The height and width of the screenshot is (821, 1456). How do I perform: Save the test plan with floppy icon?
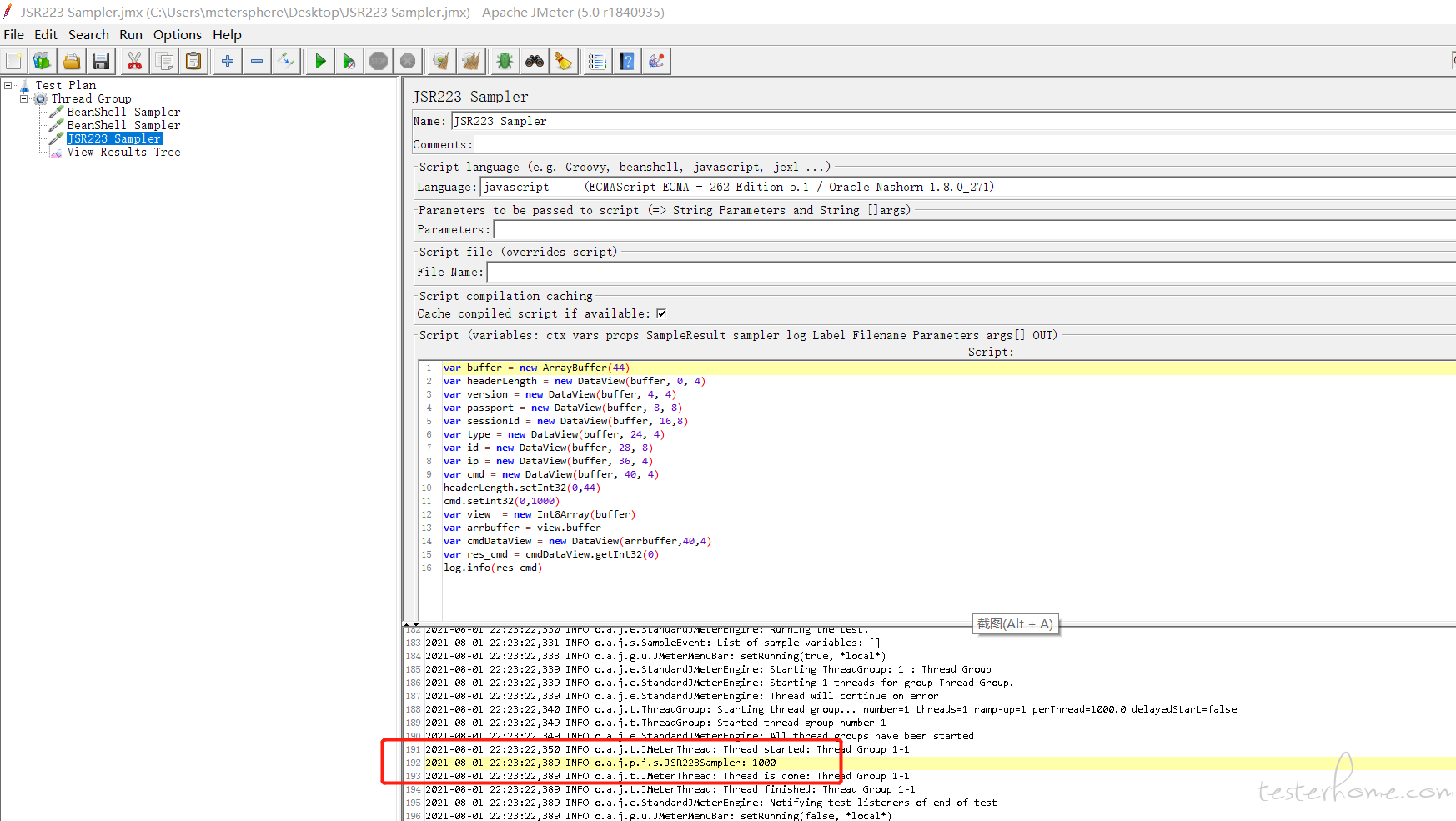click(x=101, y=61)
